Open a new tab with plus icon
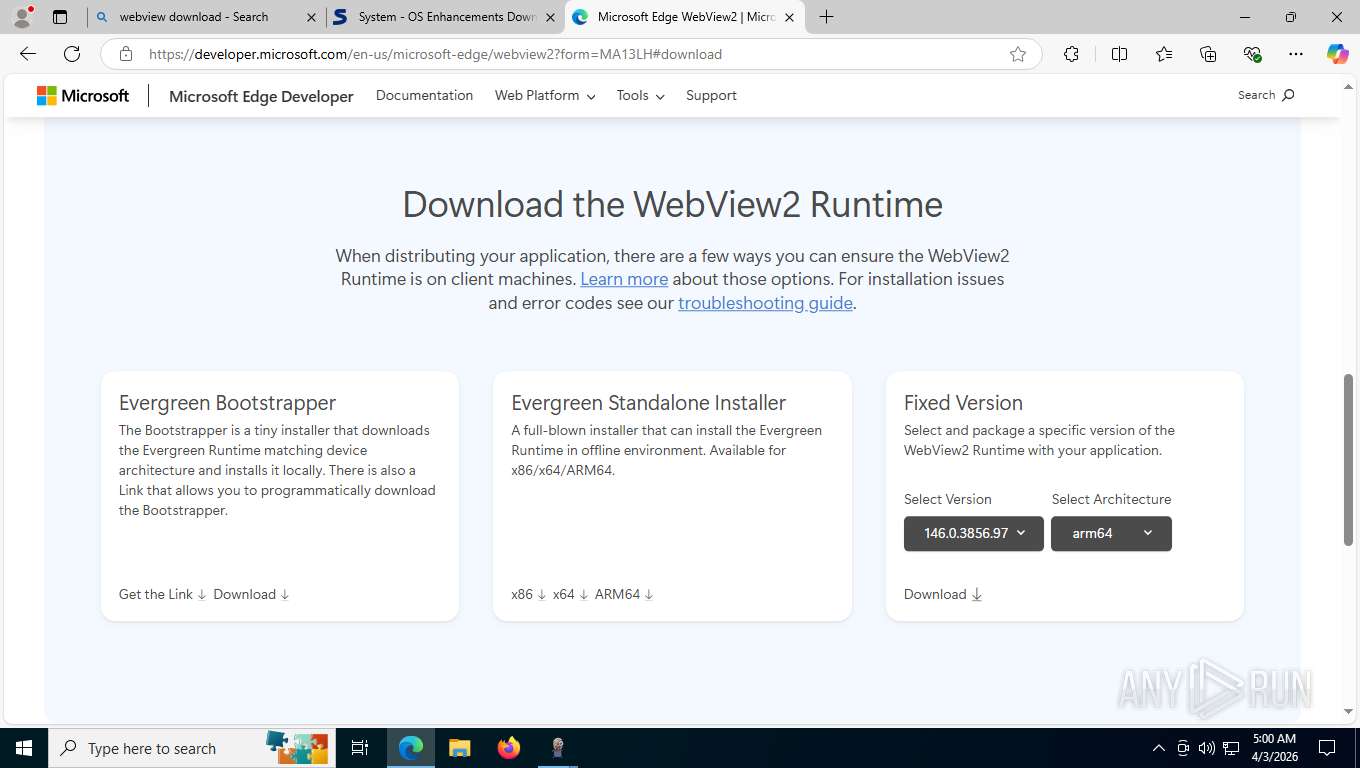This screenshot has height=768, width=1360. tap(826, 17)
